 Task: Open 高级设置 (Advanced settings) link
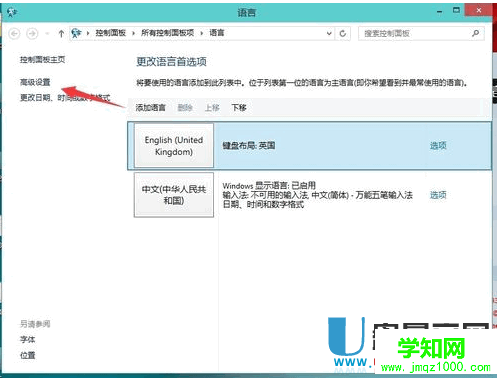(35, 82)
